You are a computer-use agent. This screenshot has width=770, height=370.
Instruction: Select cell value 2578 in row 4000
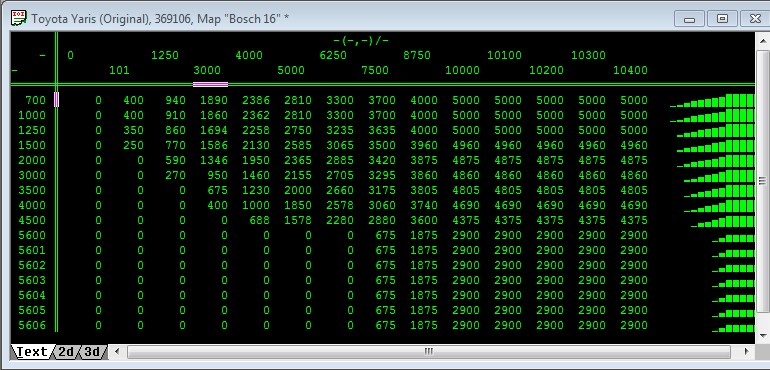[x=340, y=205]
